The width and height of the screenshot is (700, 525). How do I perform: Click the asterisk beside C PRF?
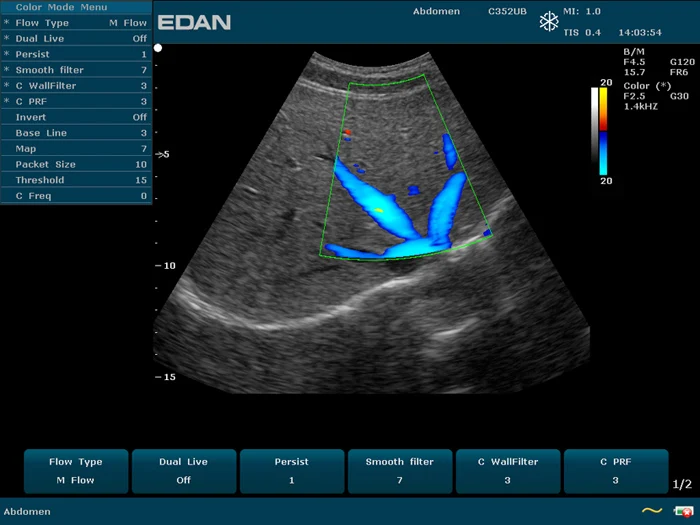7,102
